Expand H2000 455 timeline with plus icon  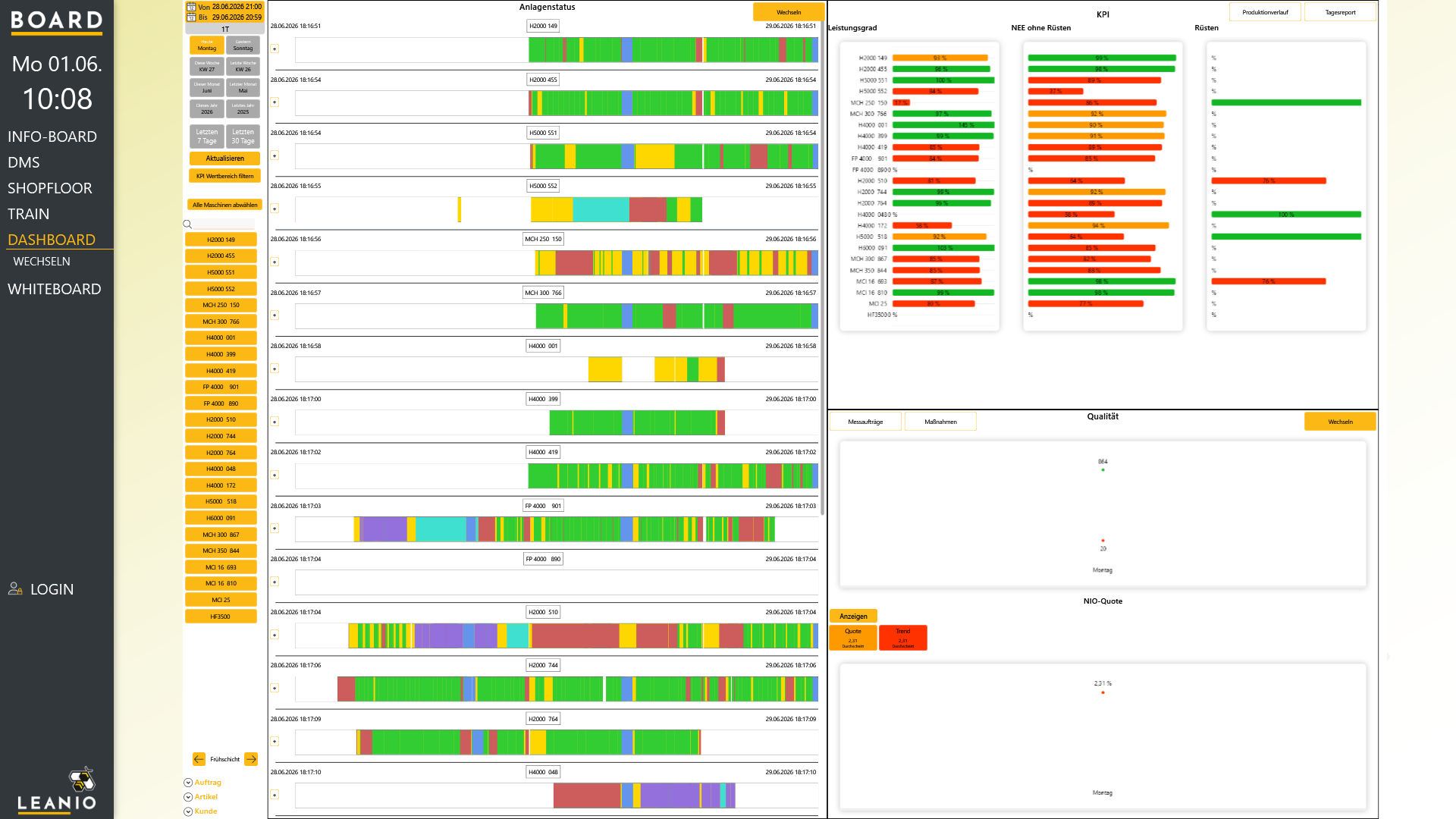(275, 102)
